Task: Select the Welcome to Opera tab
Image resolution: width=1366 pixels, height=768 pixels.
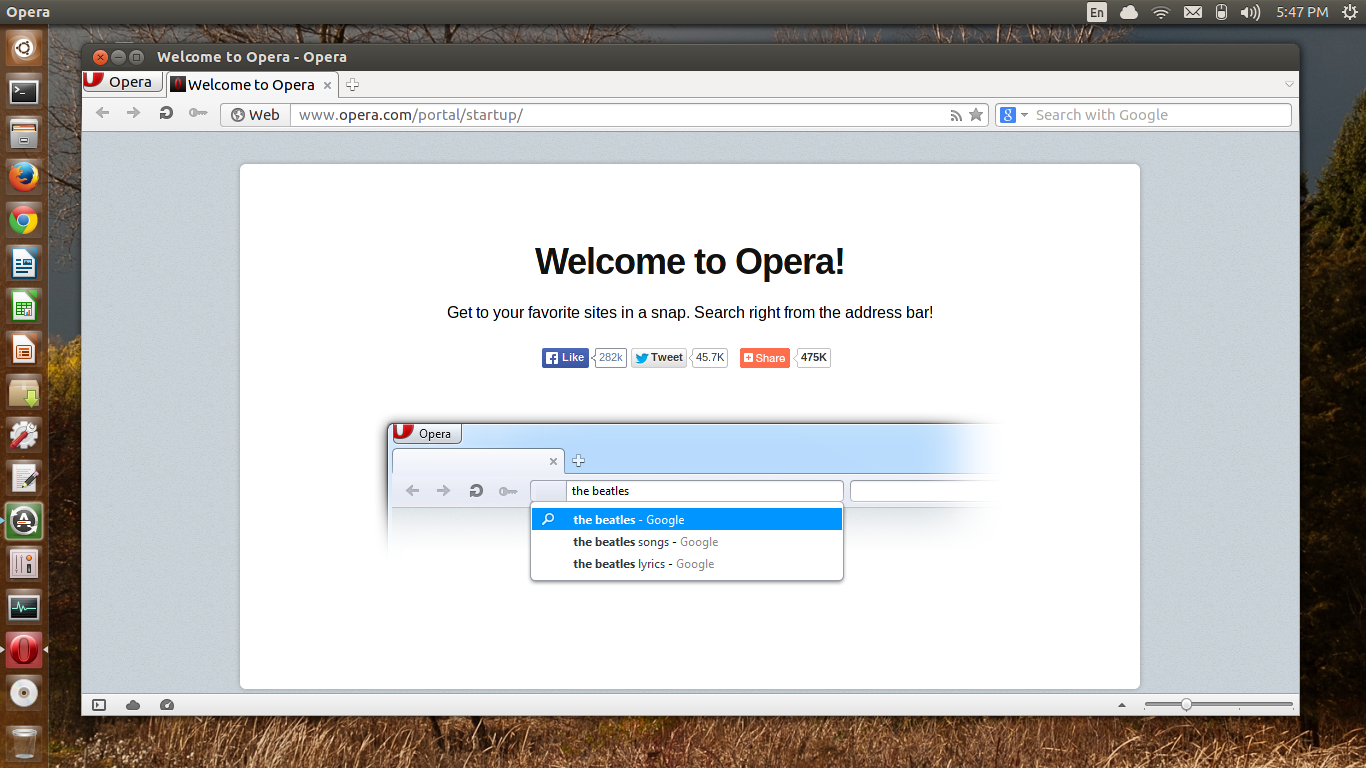Action: pos(252,85)
